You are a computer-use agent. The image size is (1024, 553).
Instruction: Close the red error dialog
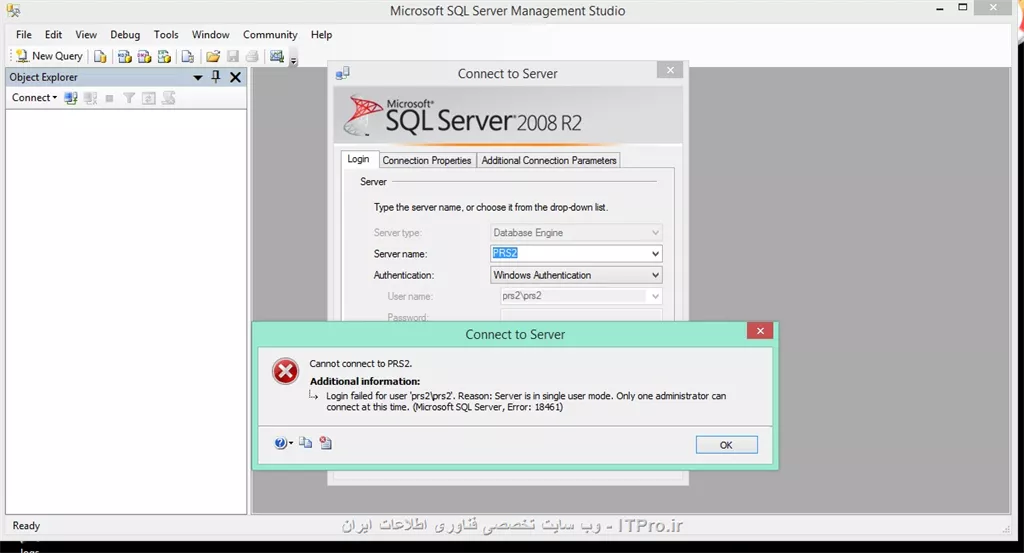coord(760,331)
